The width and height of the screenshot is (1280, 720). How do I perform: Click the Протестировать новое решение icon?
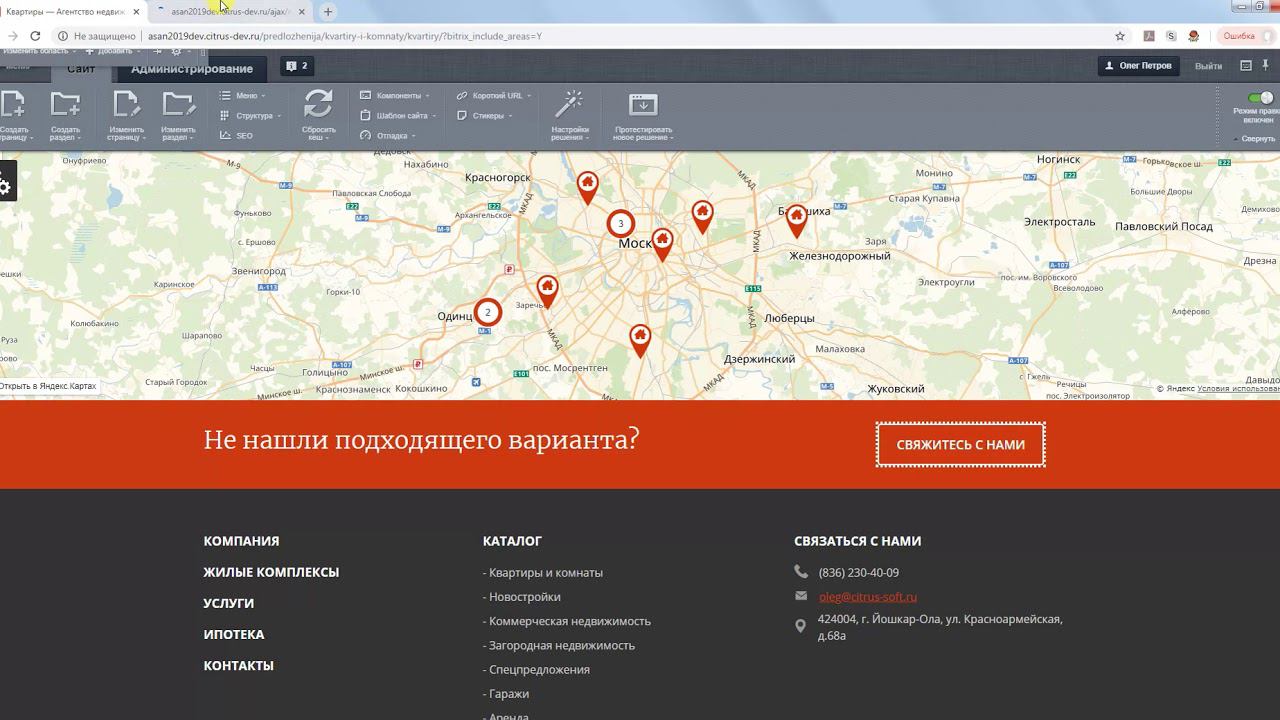[x=643, y=104]
